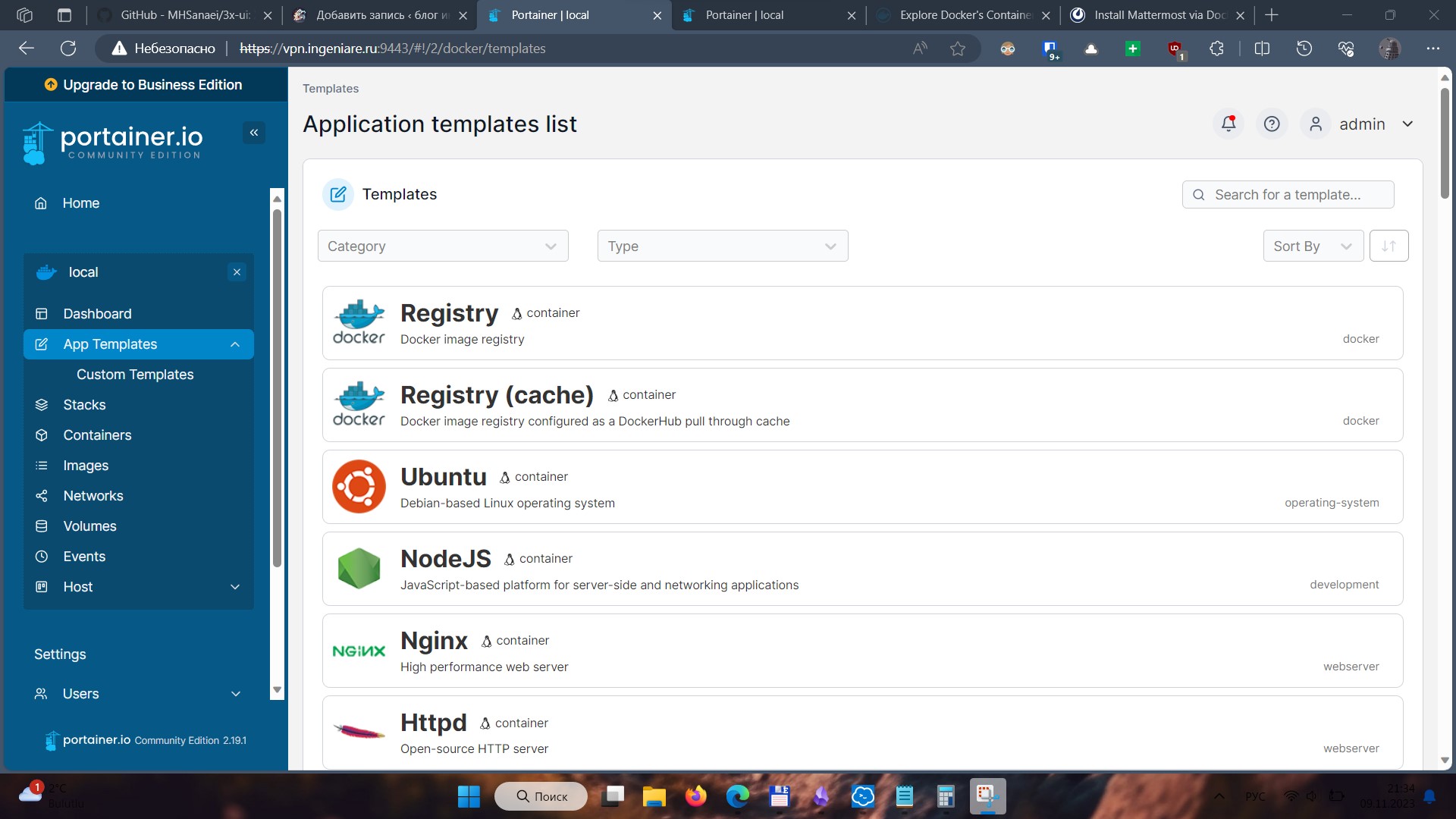1456x819 pixels.
Task: Click the admin user avatar icon
Action: pos(1316,124)
